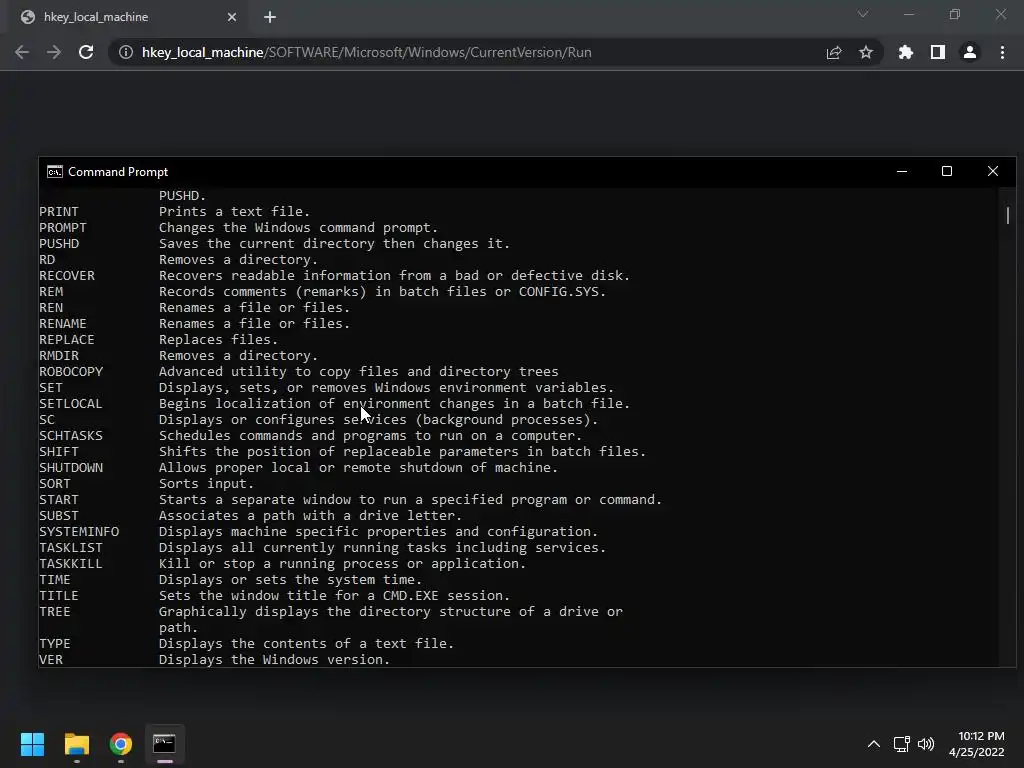The width and height of the screenshot is (1024, 768).
Task: Click the Command Prompt title icon
Action: (x=55, y=172)
